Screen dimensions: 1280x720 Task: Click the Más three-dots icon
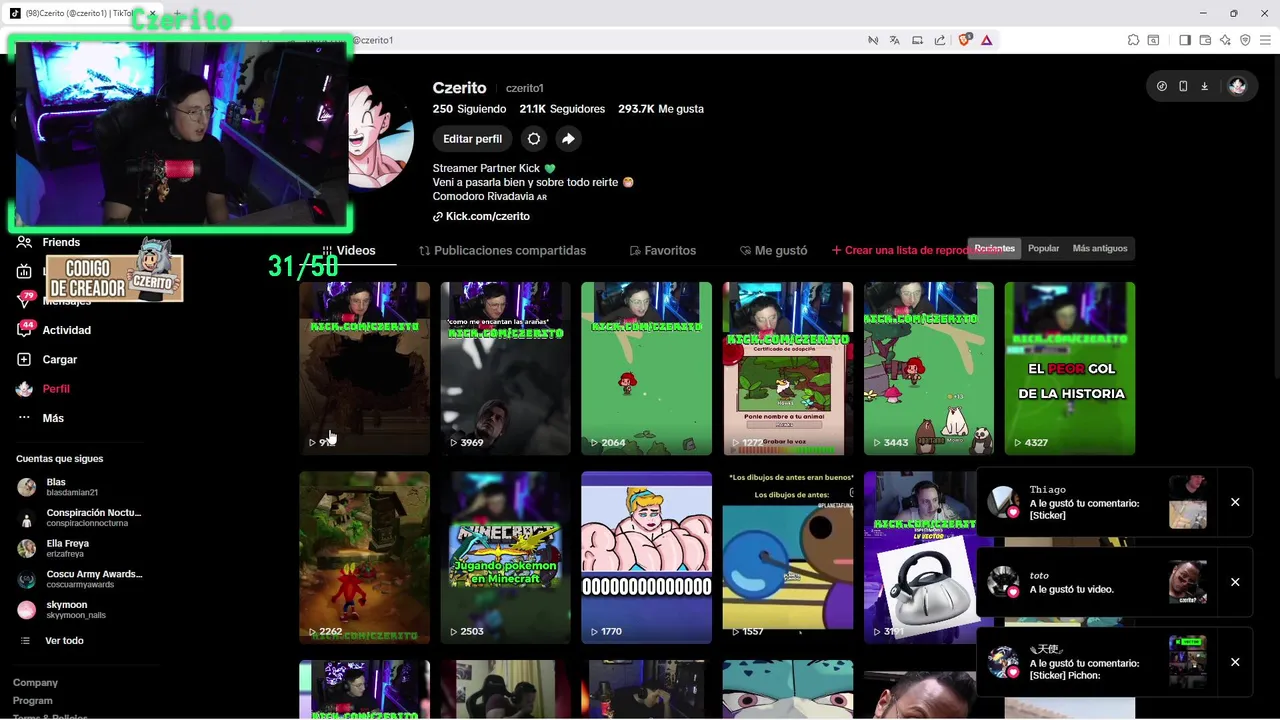coord(24,418)
